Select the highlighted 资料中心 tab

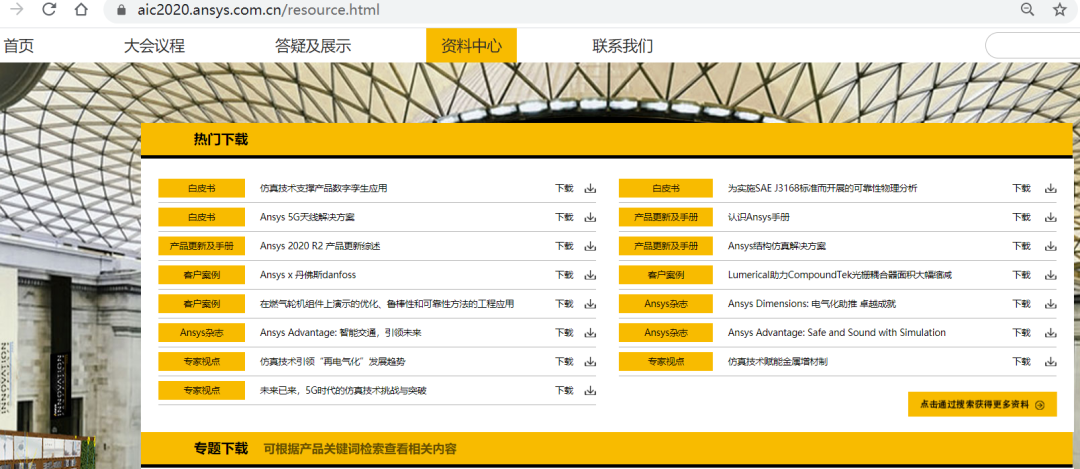472,46
